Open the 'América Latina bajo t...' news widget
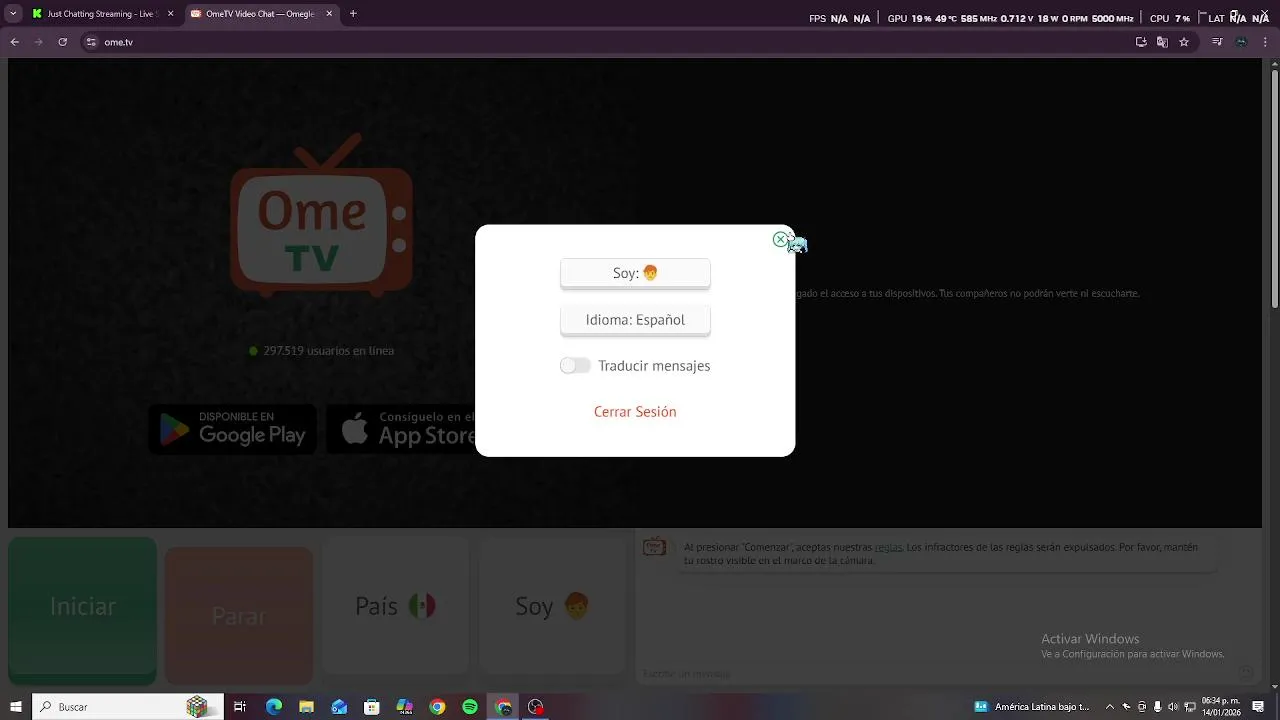 1033,707
